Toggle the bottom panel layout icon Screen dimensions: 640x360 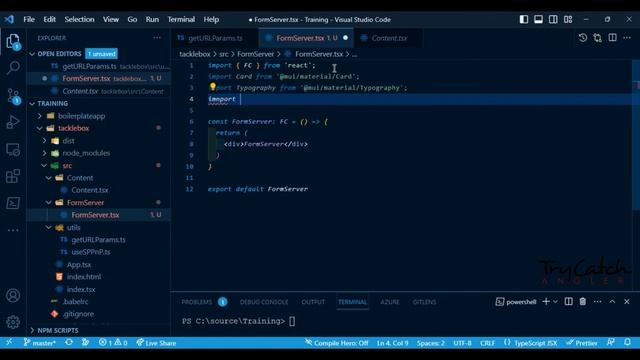[x=538, y=19]
